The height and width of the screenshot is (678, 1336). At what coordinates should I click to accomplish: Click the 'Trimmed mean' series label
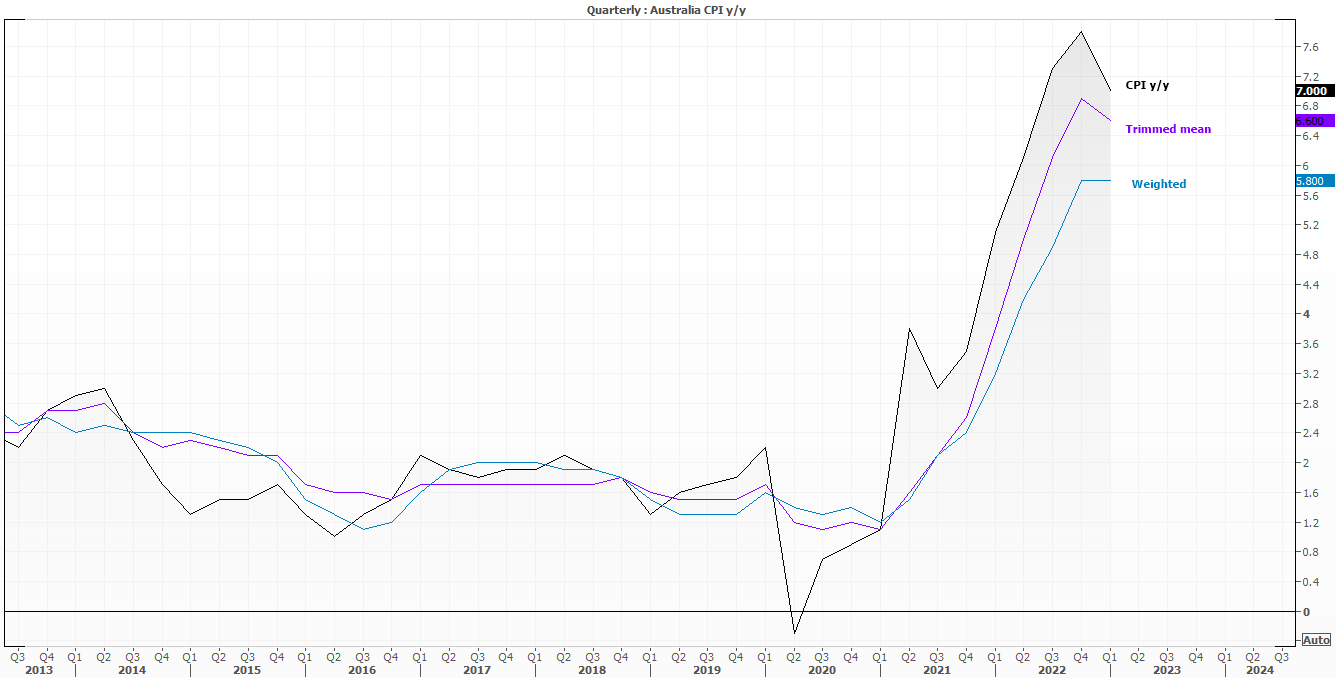pyautogui.click(x=1168, y=129)
